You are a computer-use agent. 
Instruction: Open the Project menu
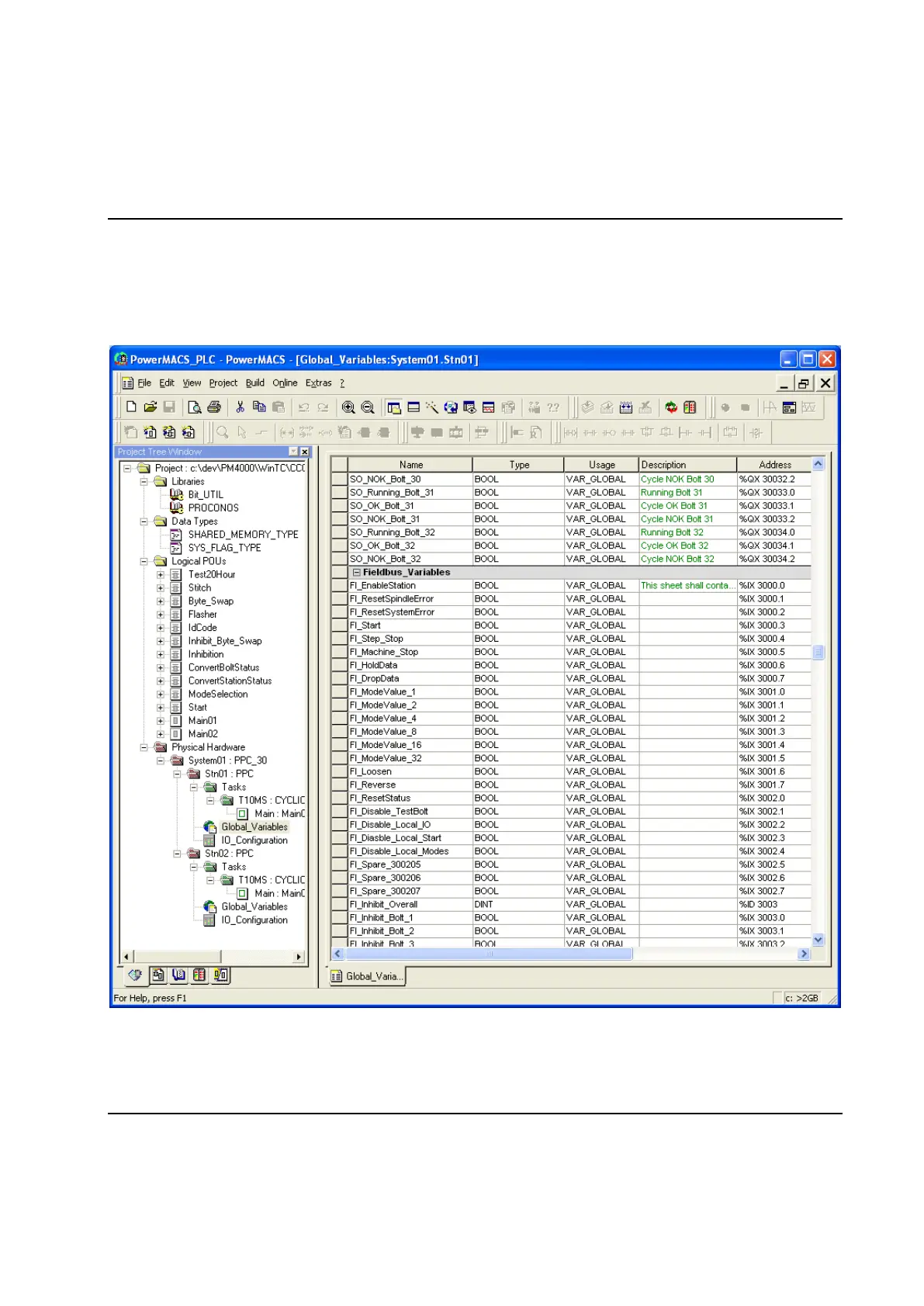[223, 383]
